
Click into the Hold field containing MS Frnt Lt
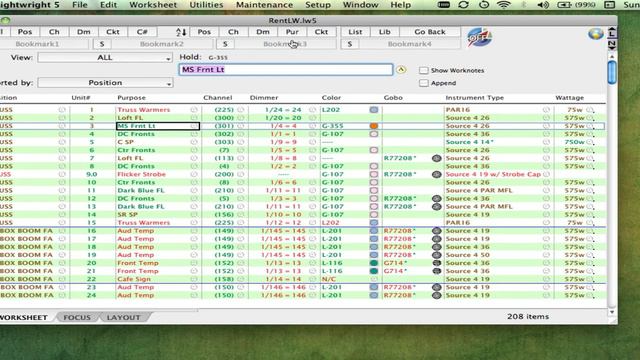click(x=286, y=70)
